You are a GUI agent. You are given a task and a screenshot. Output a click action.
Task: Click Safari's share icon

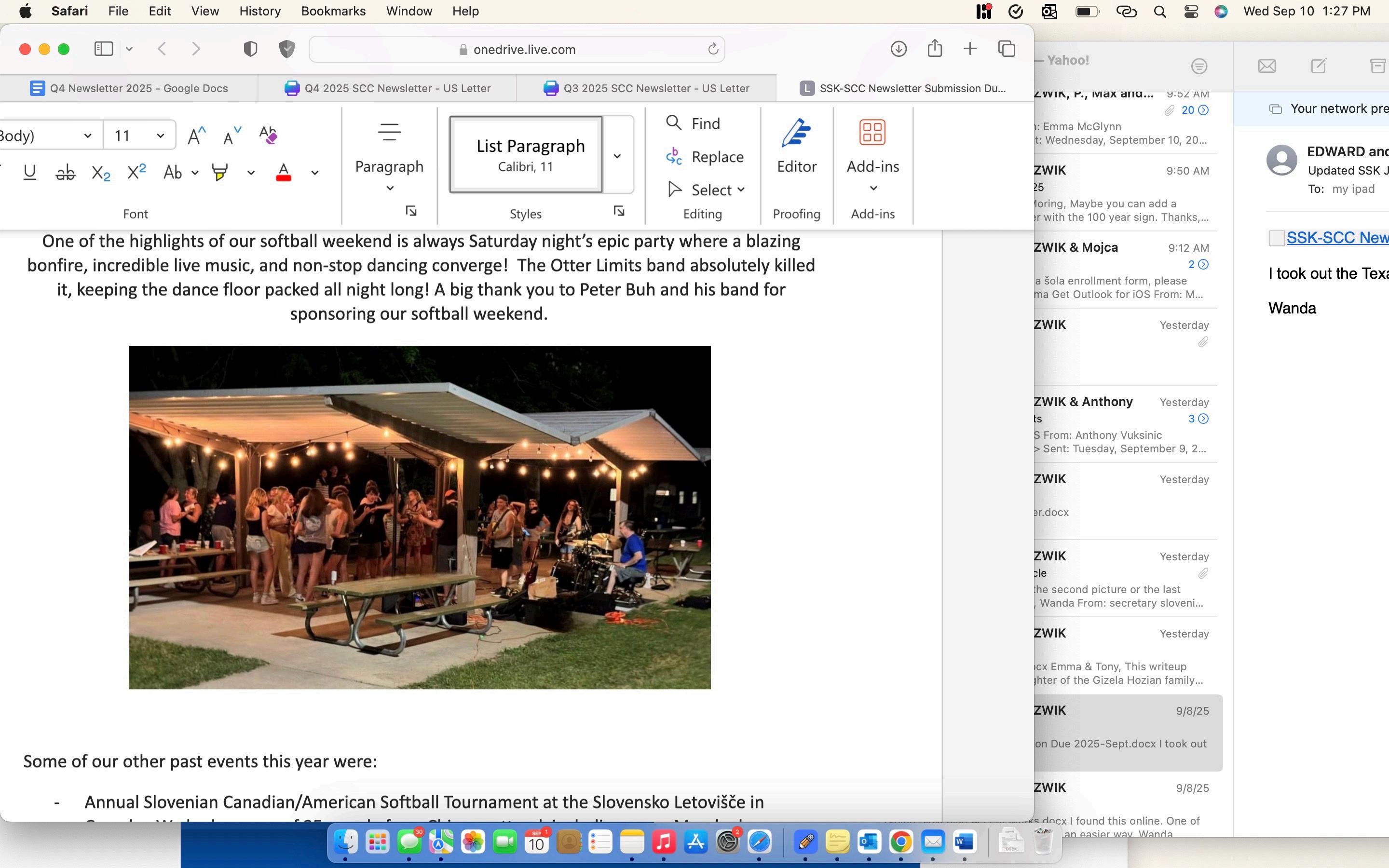coord(934,49)
